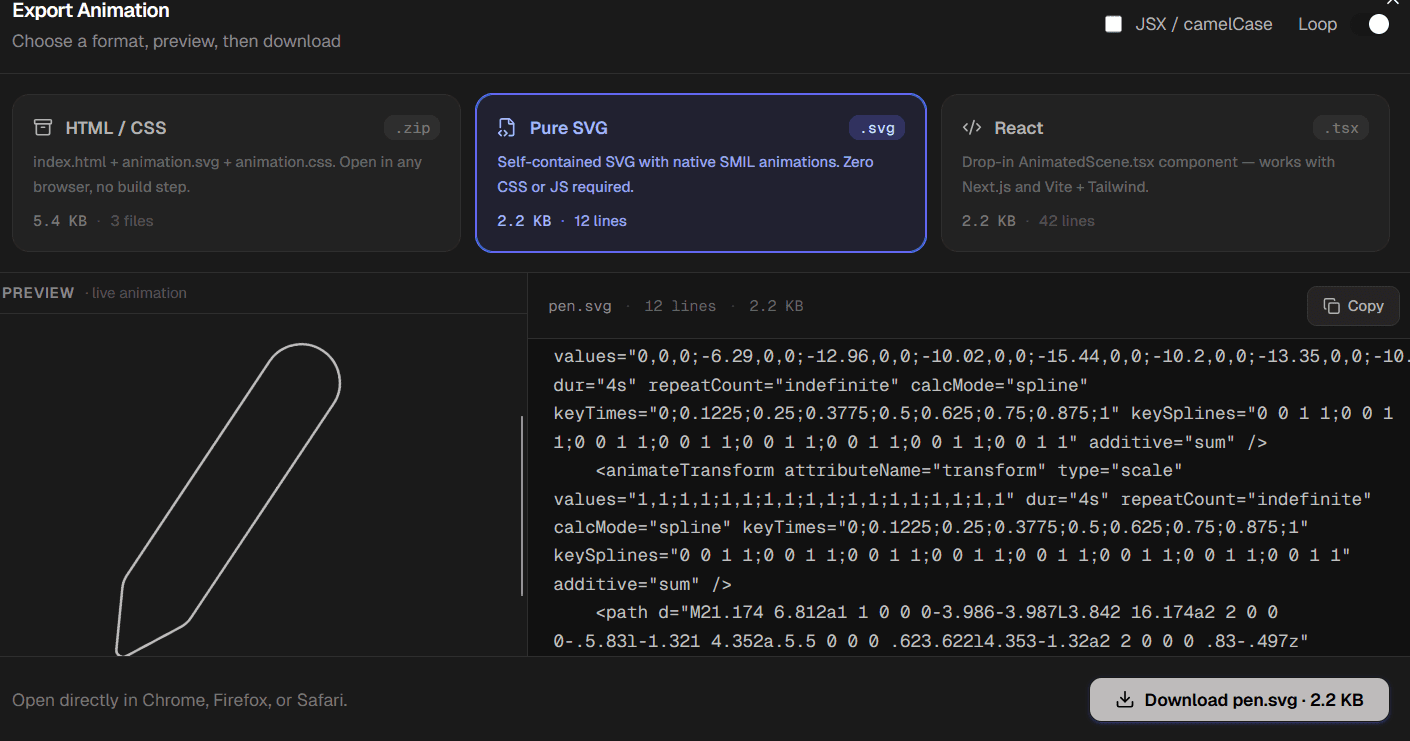Enable the JSX / camelCase checkbox
The width and height of the screenshot is (1410, 741).
click(x=1113, y=23)
